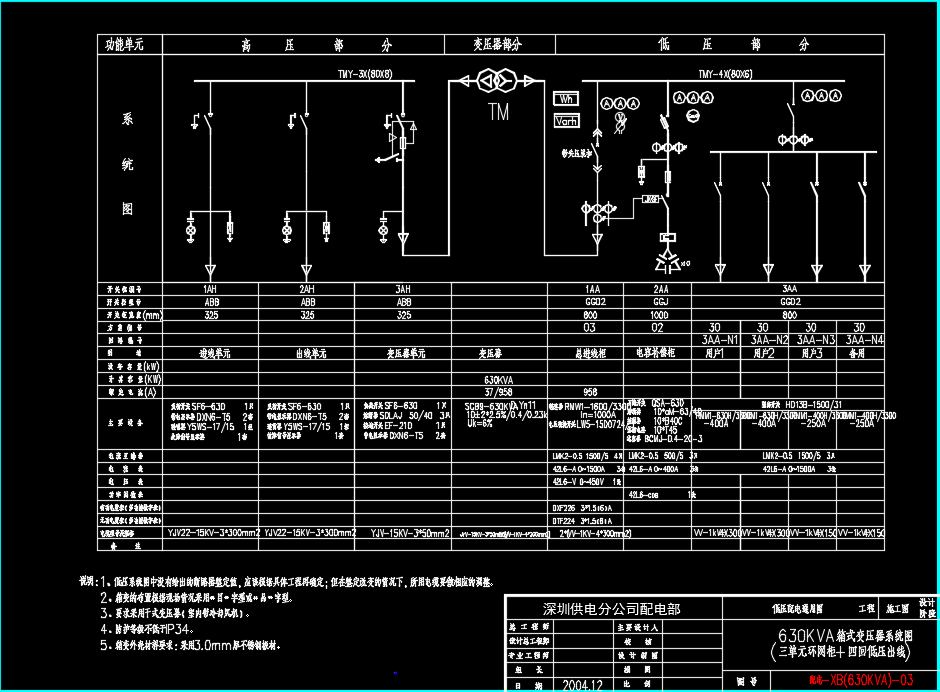Click the 3AA-N1 circuit number
Viewport: 940px width, 692px height.
(x=720, y=340)
